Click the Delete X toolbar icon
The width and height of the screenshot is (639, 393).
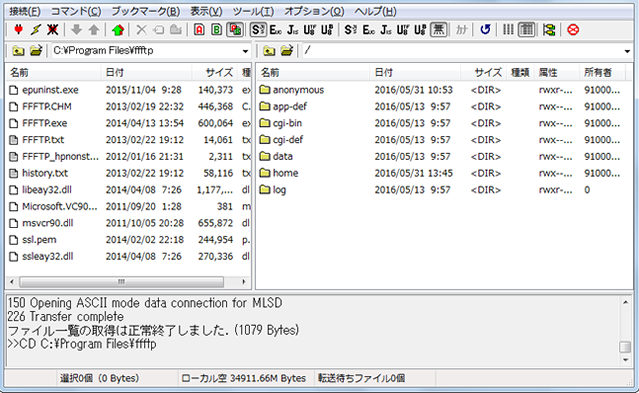141,30
